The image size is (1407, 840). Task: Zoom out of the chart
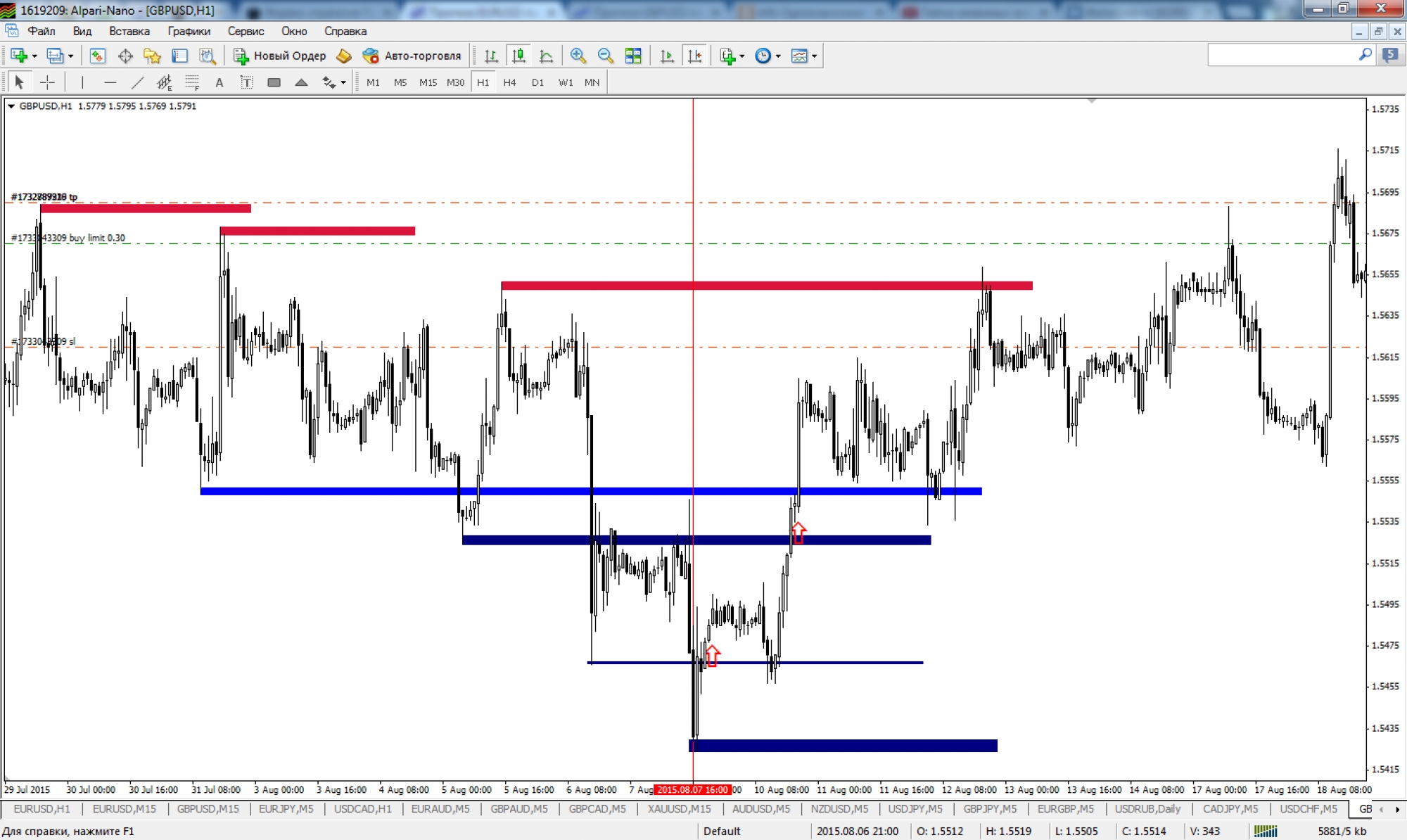click(x=605, y=56)
